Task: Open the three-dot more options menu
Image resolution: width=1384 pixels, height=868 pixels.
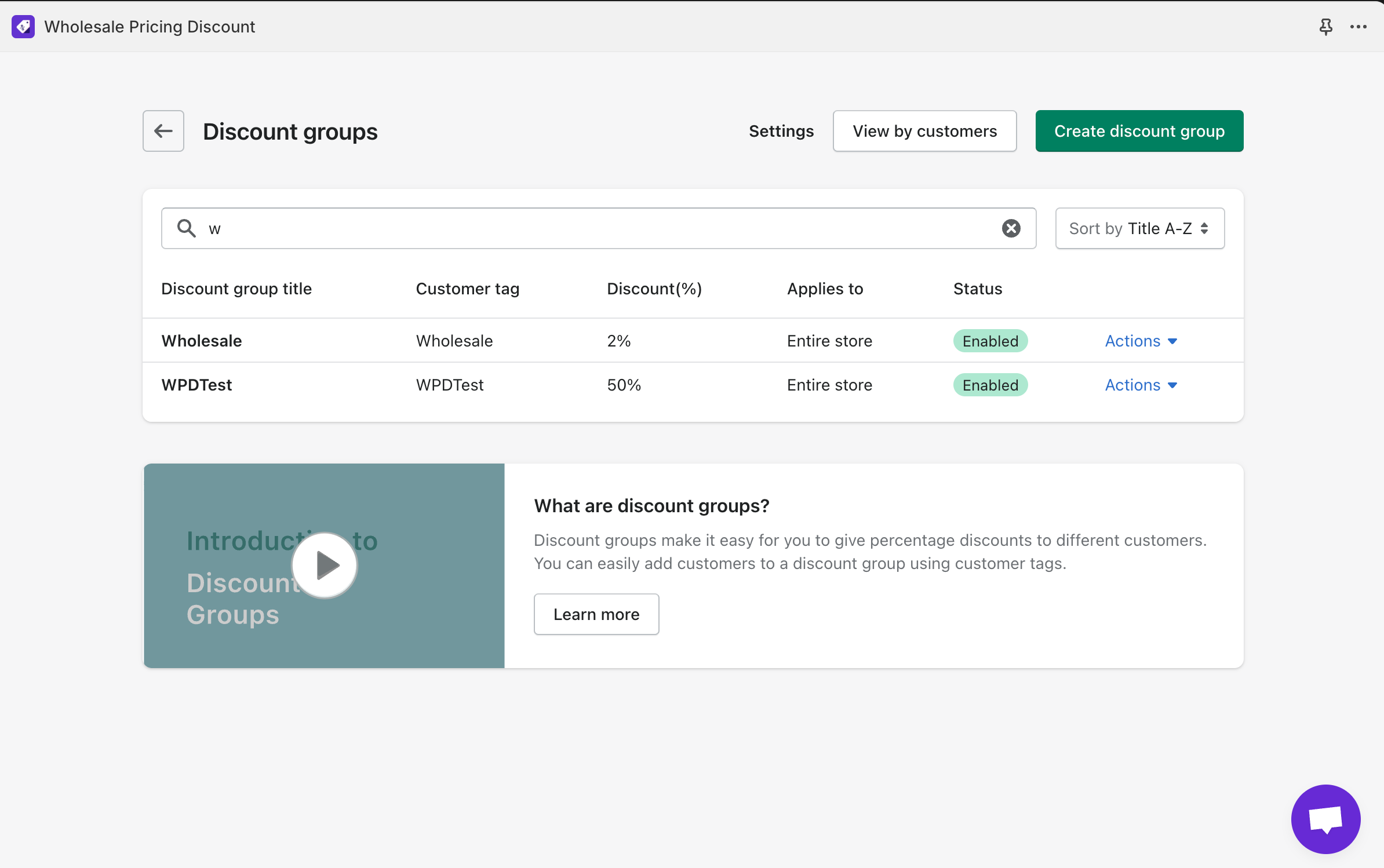Action: click(1358, 27)
